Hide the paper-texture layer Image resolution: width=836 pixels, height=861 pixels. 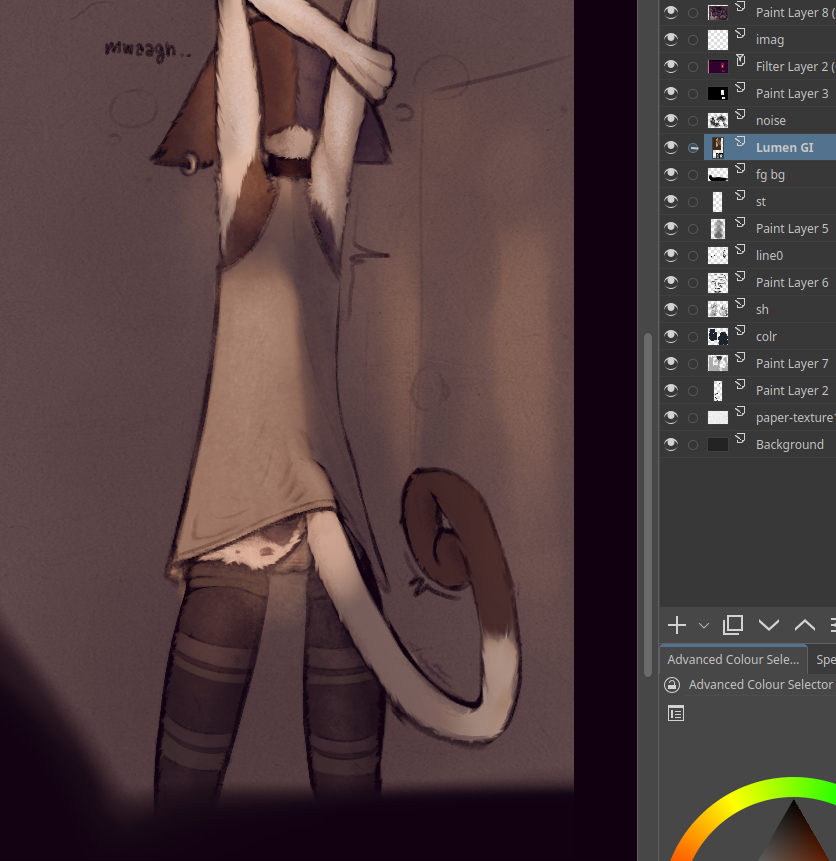point(671,417)
